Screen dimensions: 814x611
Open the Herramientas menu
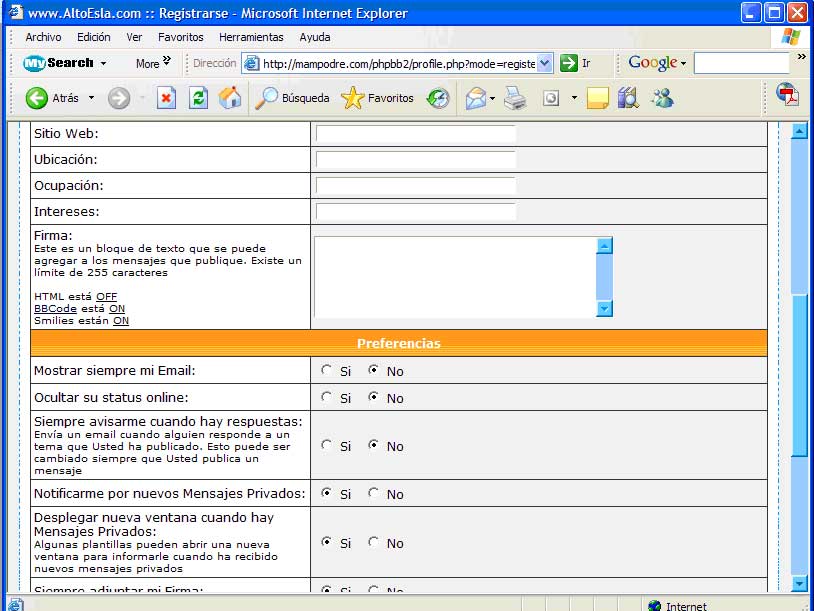tap(251, 37)
